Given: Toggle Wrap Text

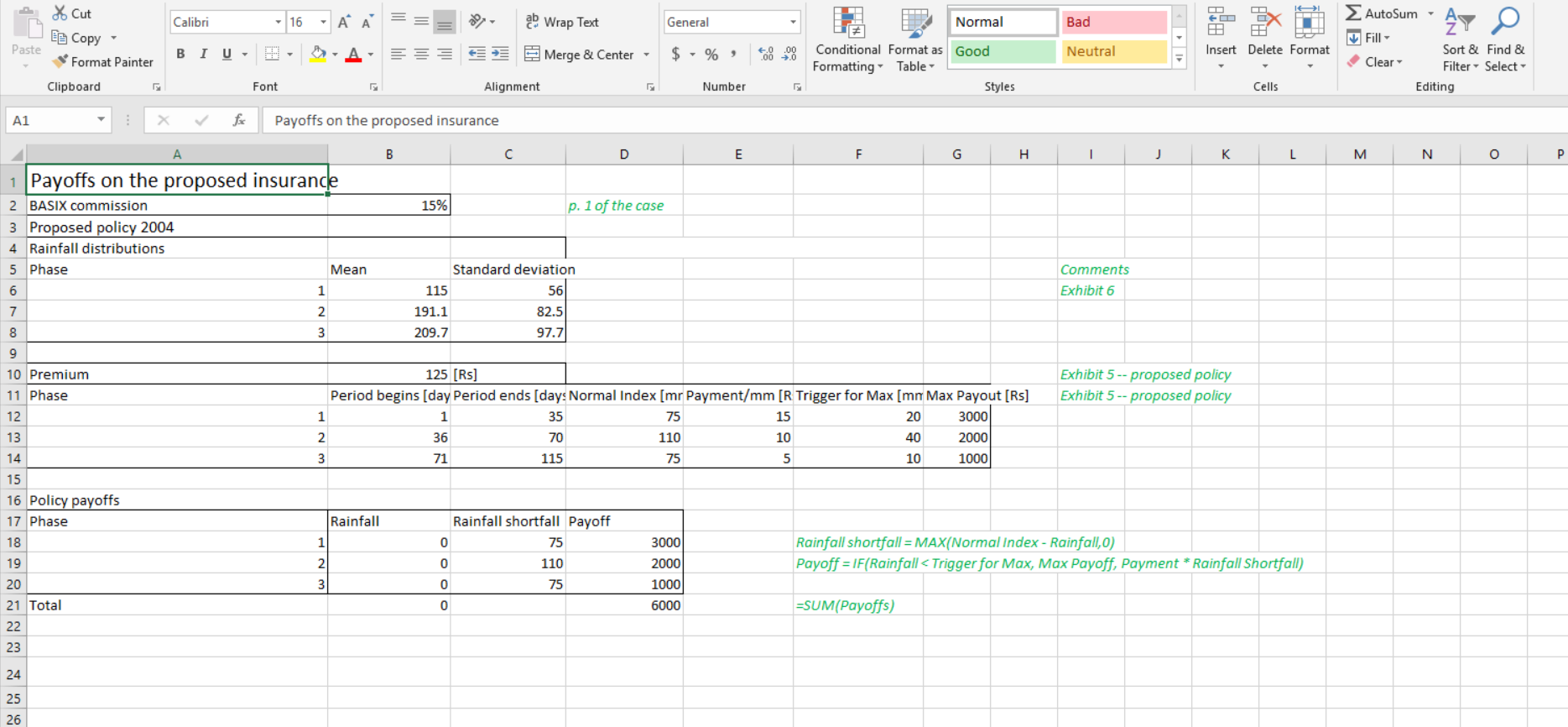Looking at the screenshot, I should 562,22.
